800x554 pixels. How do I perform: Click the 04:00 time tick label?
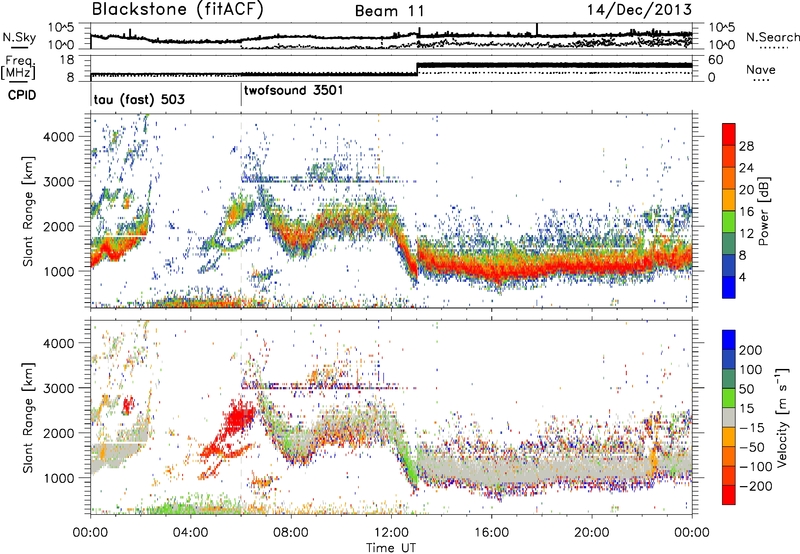(x=191, y=533)
